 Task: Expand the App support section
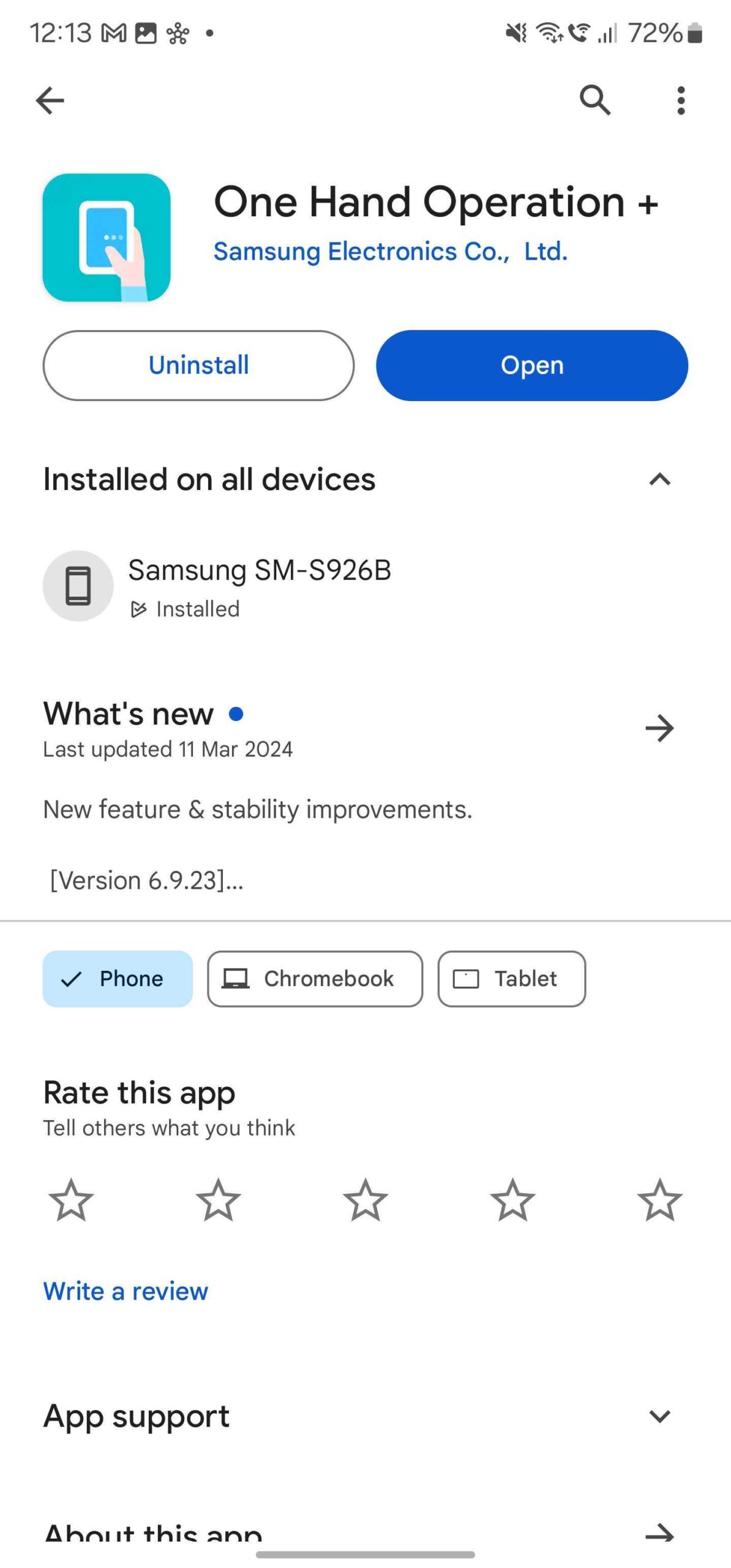click(x=659, y=1417)
